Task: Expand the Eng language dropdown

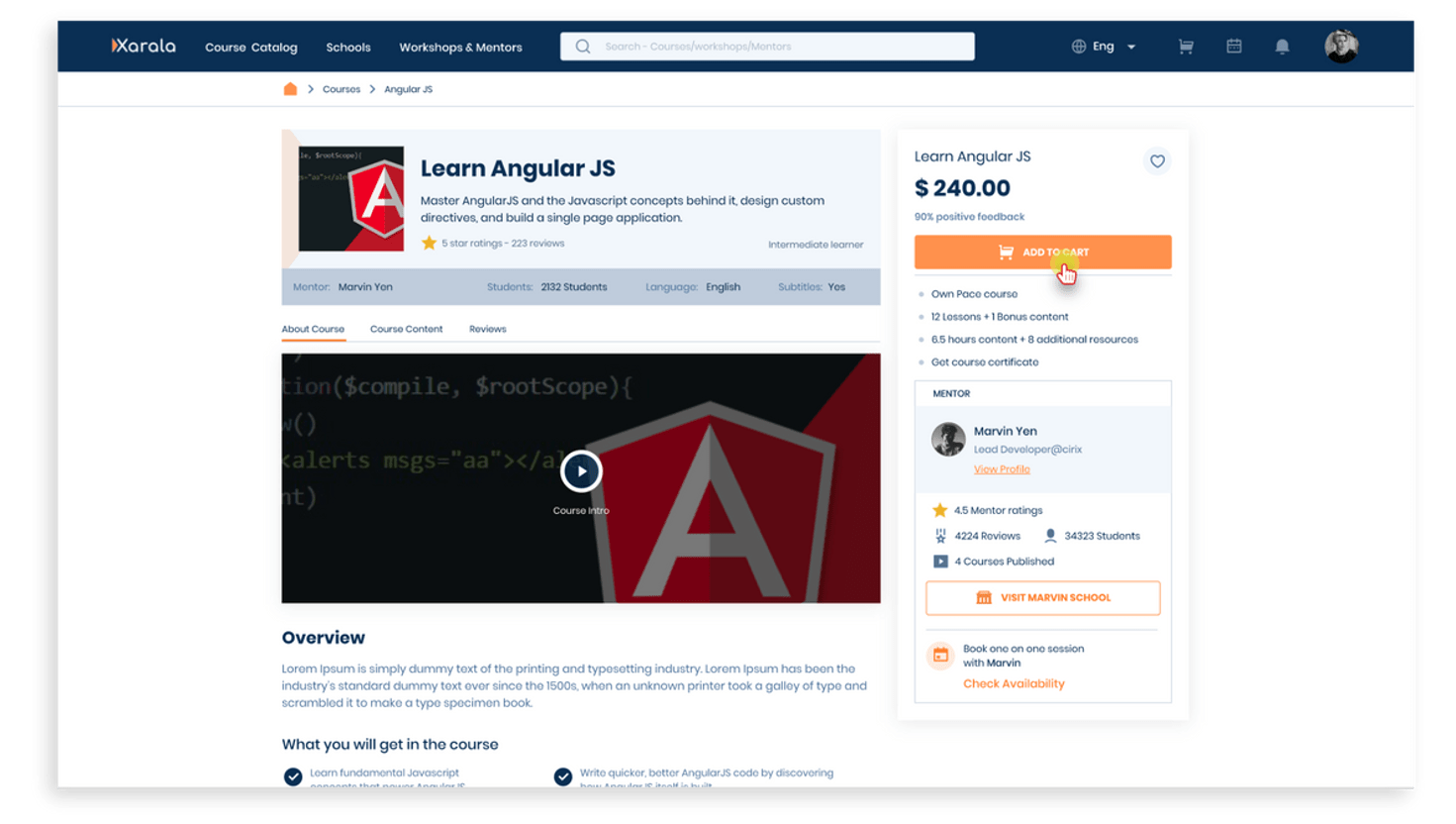Action: coord(1131,46)
